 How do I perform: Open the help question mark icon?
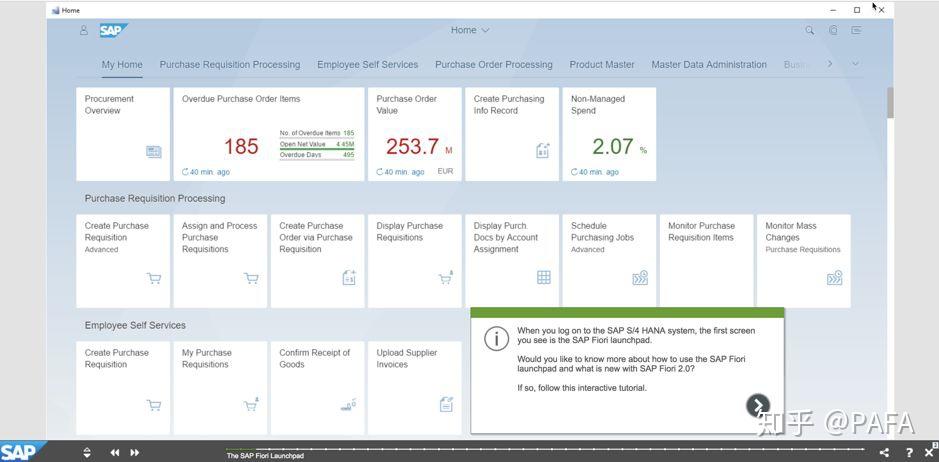910,452
